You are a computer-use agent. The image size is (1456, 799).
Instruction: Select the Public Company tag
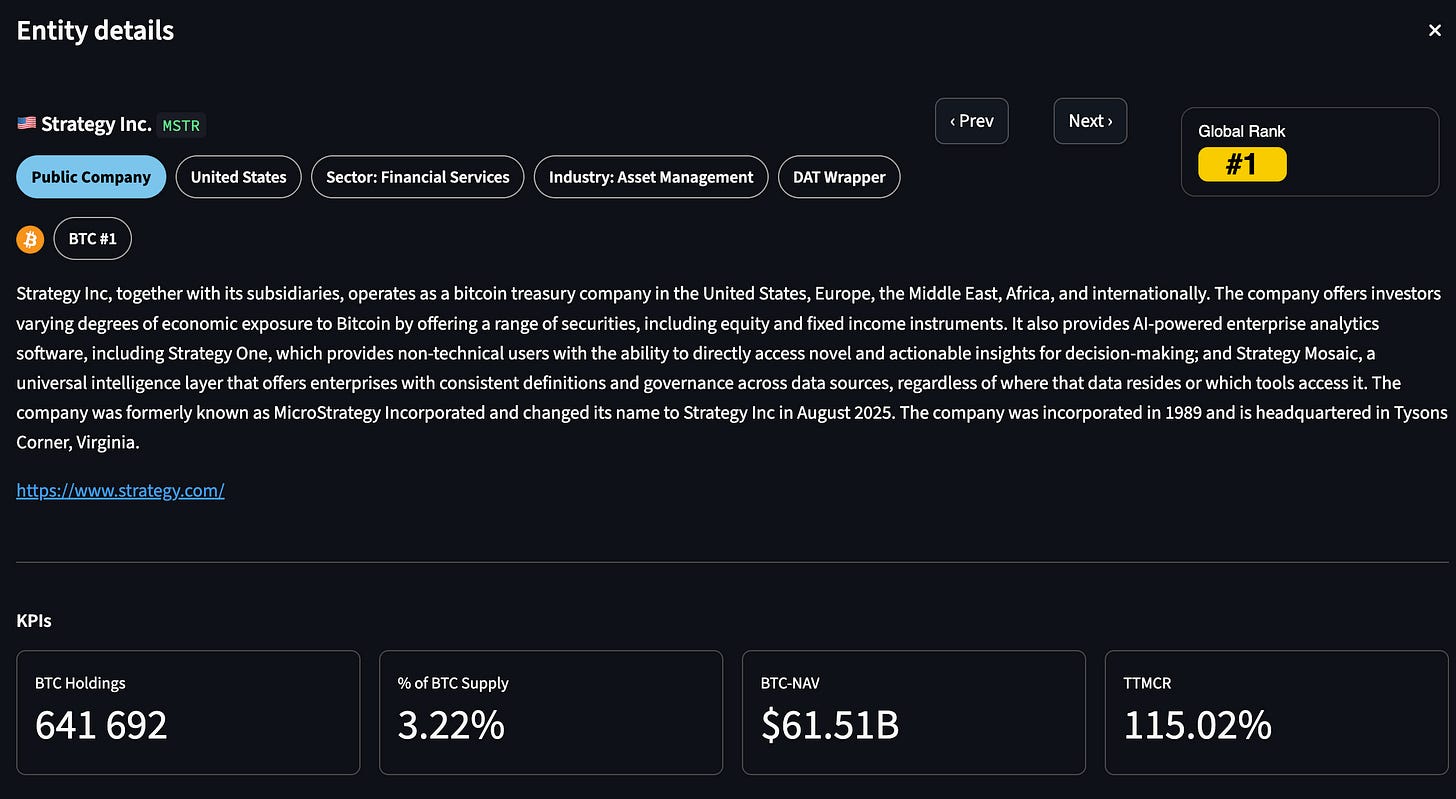[x=91, y=177]
